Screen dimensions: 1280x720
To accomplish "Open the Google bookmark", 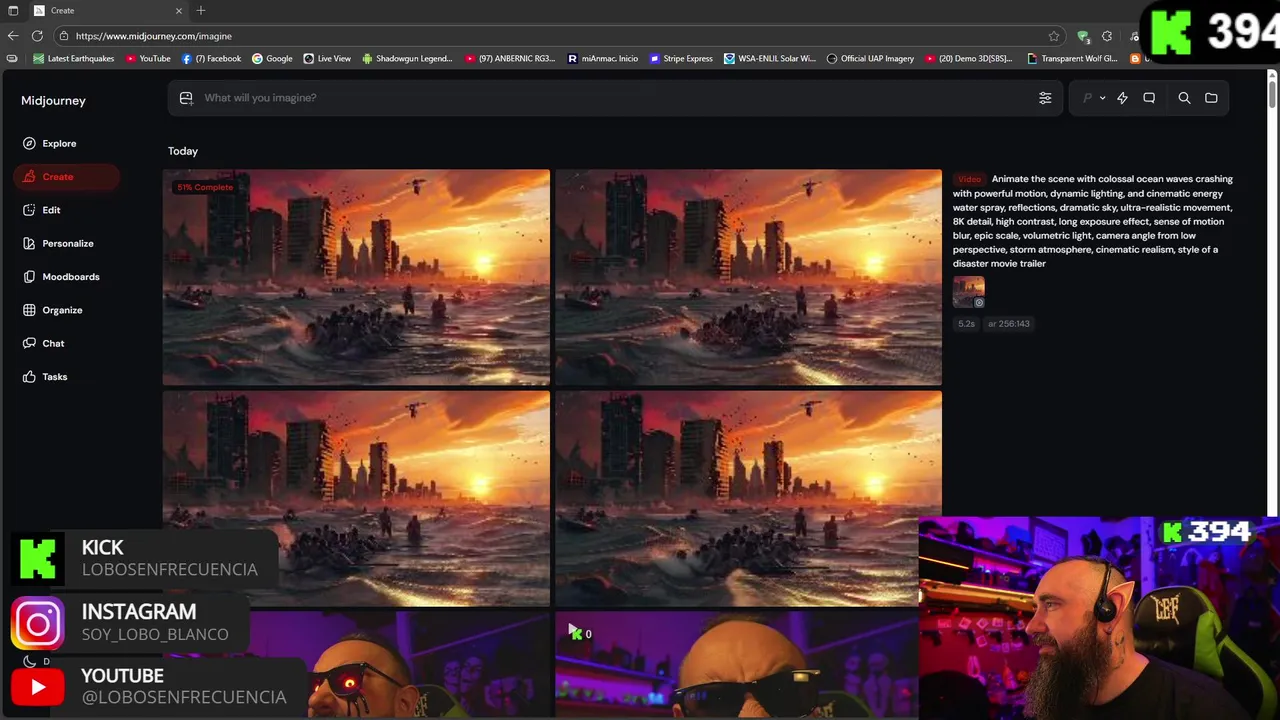I will click(272, 59).
